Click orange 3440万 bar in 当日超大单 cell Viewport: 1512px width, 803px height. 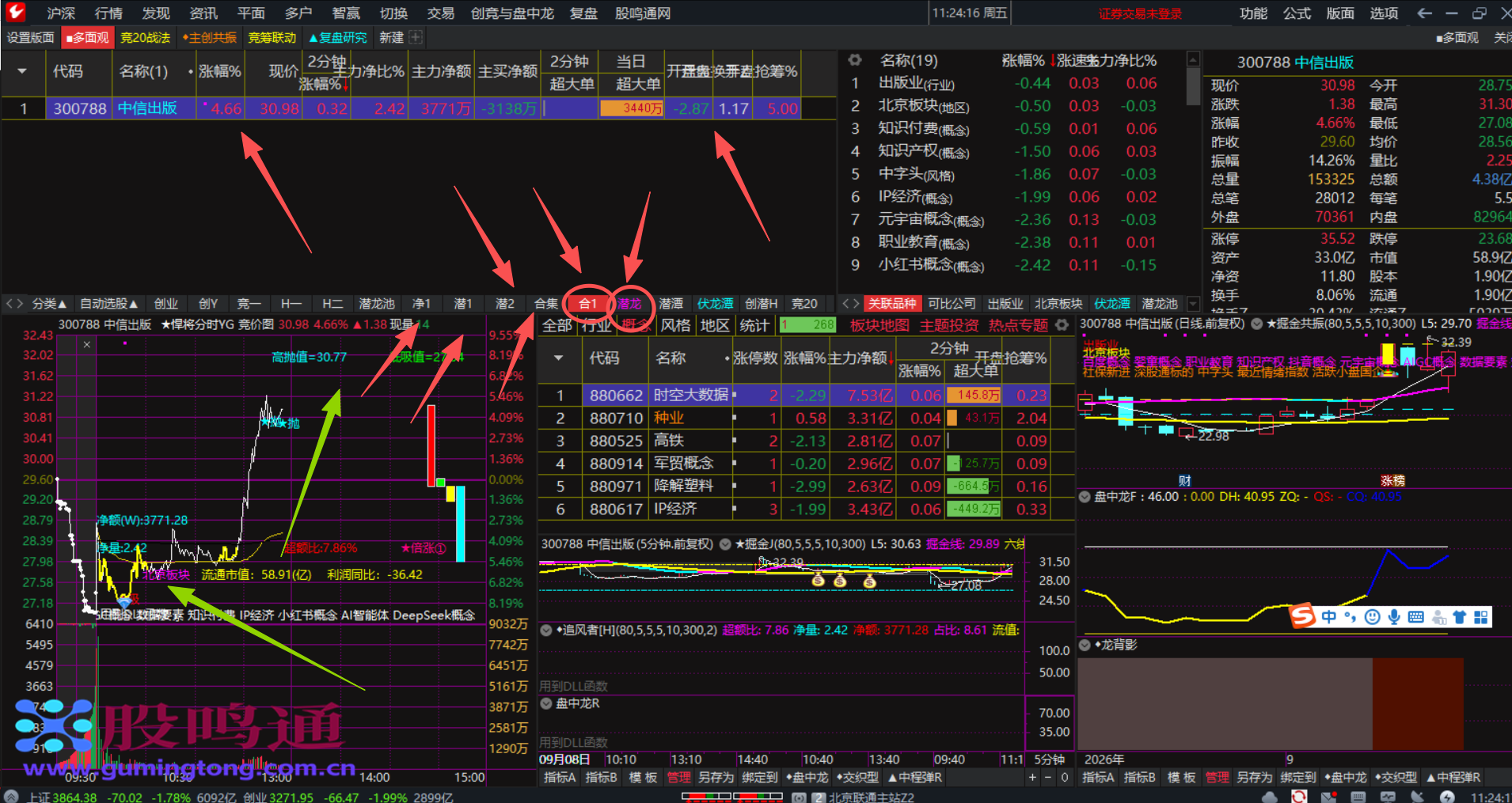(631, 108)
